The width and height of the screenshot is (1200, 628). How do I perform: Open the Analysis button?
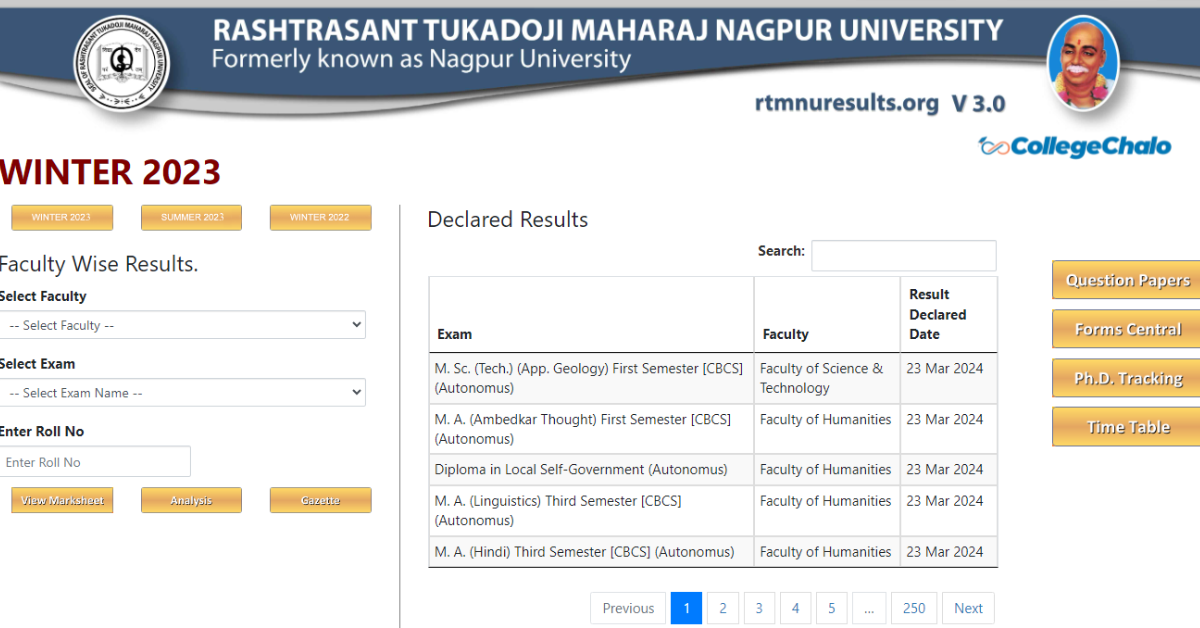tap(191, 500)
